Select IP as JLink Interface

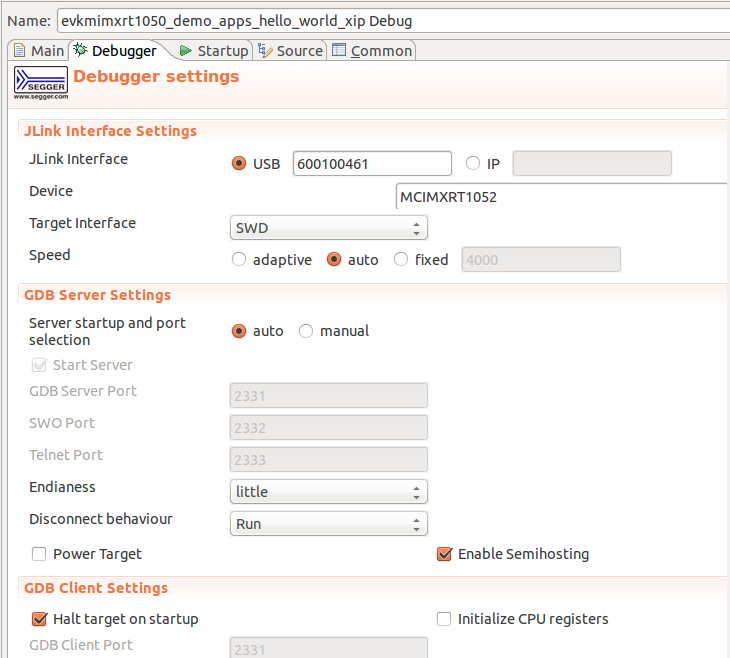pos(473,163)
